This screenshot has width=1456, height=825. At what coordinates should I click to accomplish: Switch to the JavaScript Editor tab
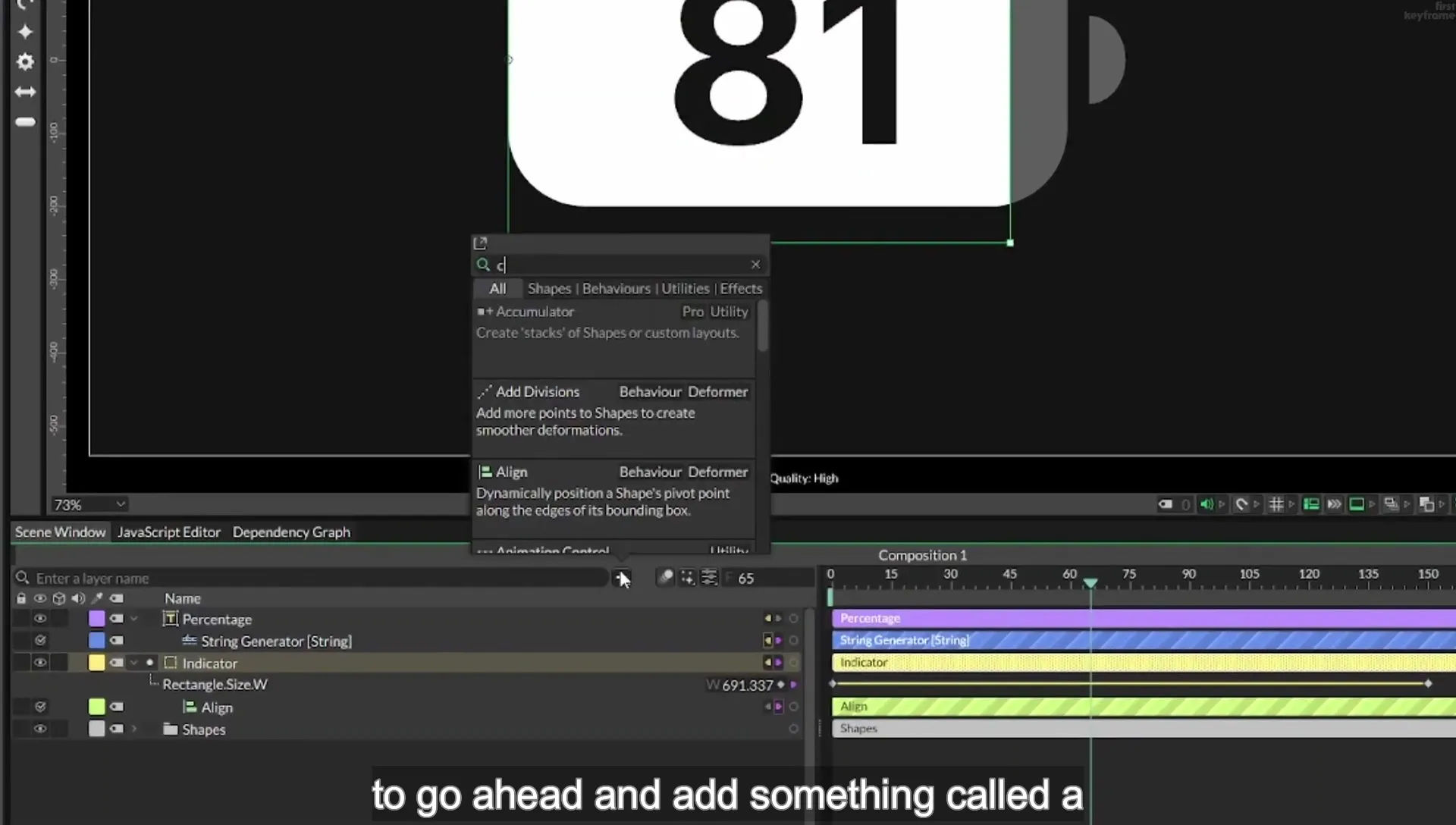click(168, 532)
